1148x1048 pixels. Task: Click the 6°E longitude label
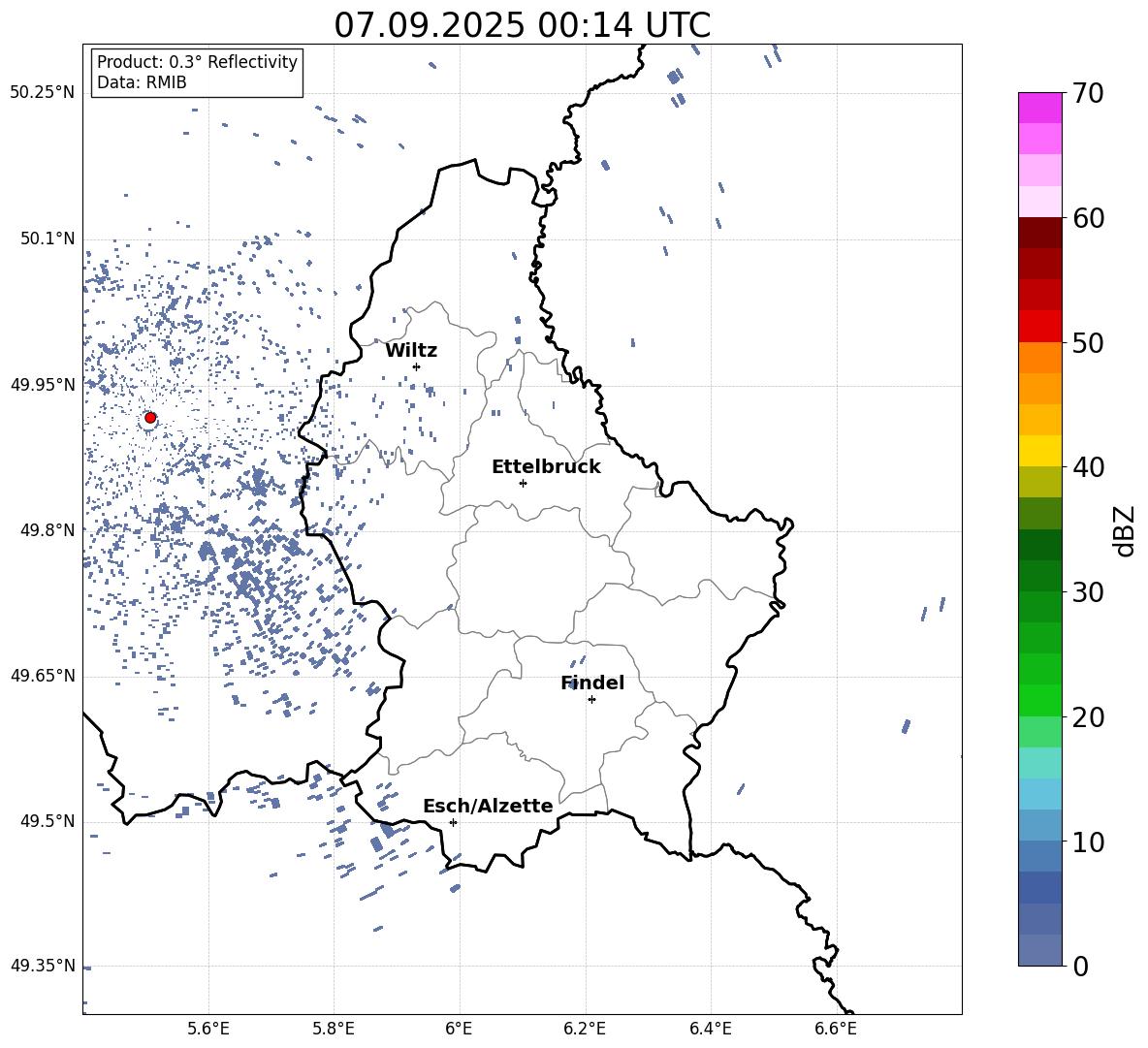tap(459, 1029)
